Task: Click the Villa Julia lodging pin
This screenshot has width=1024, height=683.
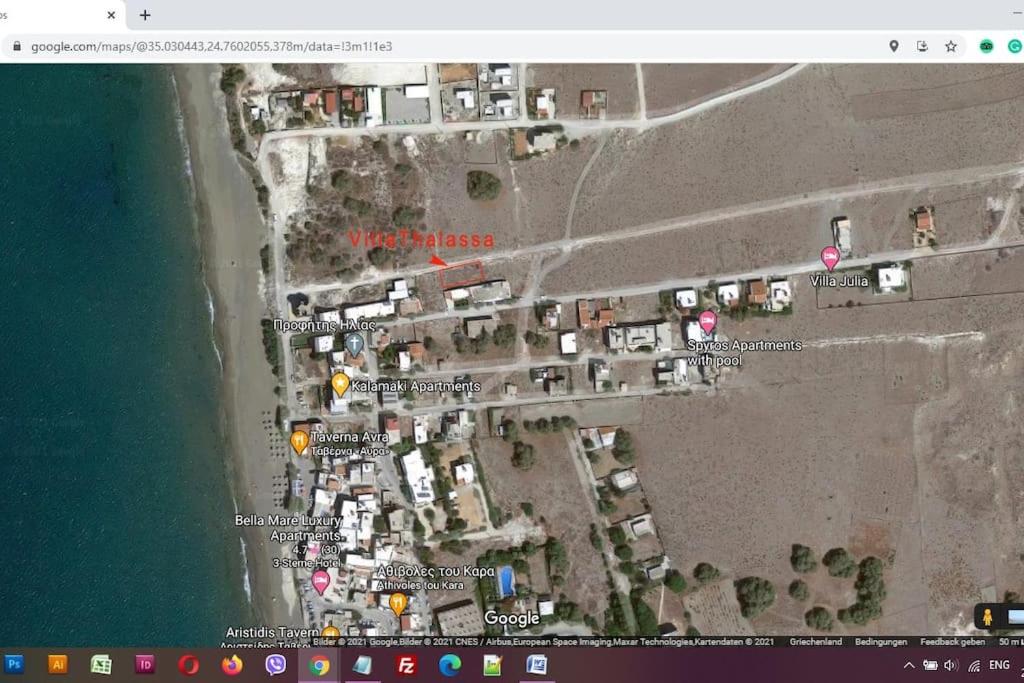Action: [829, 258]
